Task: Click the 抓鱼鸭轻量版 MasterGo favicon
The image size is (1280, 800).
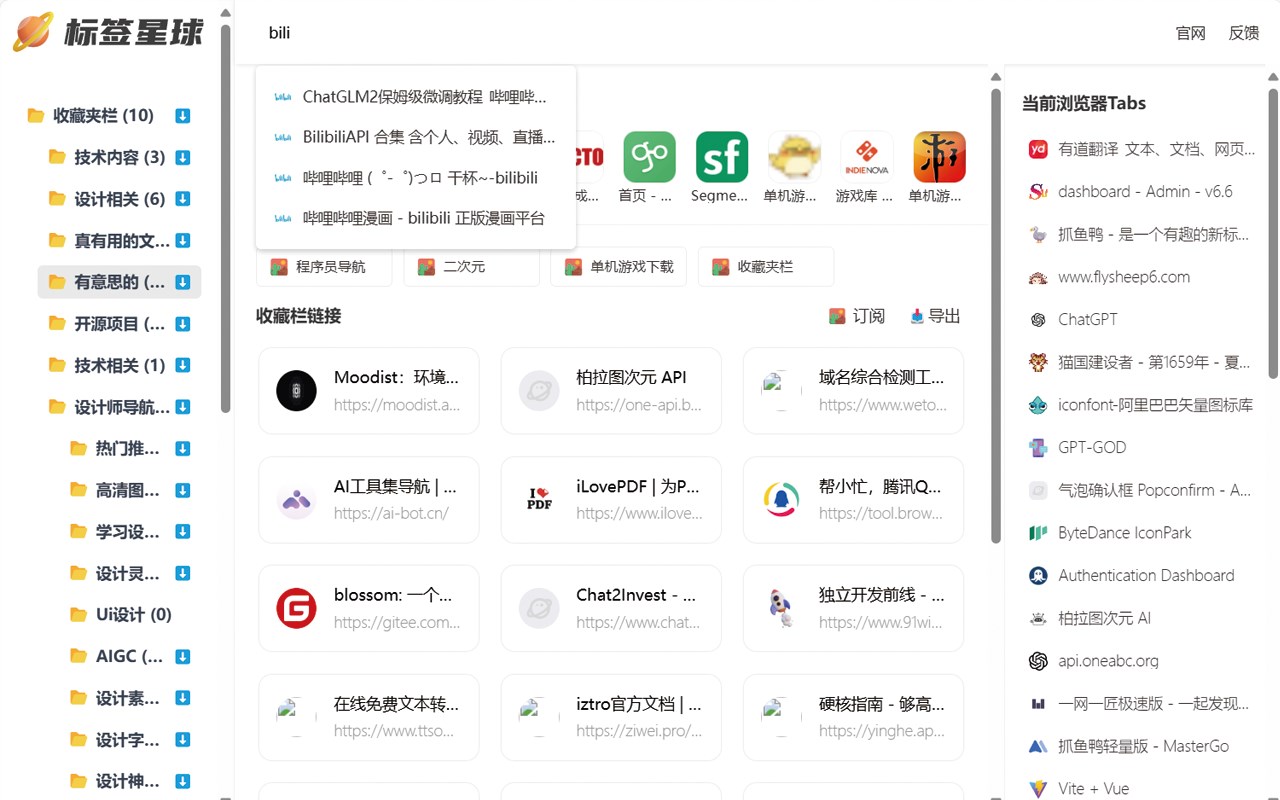Action: 1038,746
